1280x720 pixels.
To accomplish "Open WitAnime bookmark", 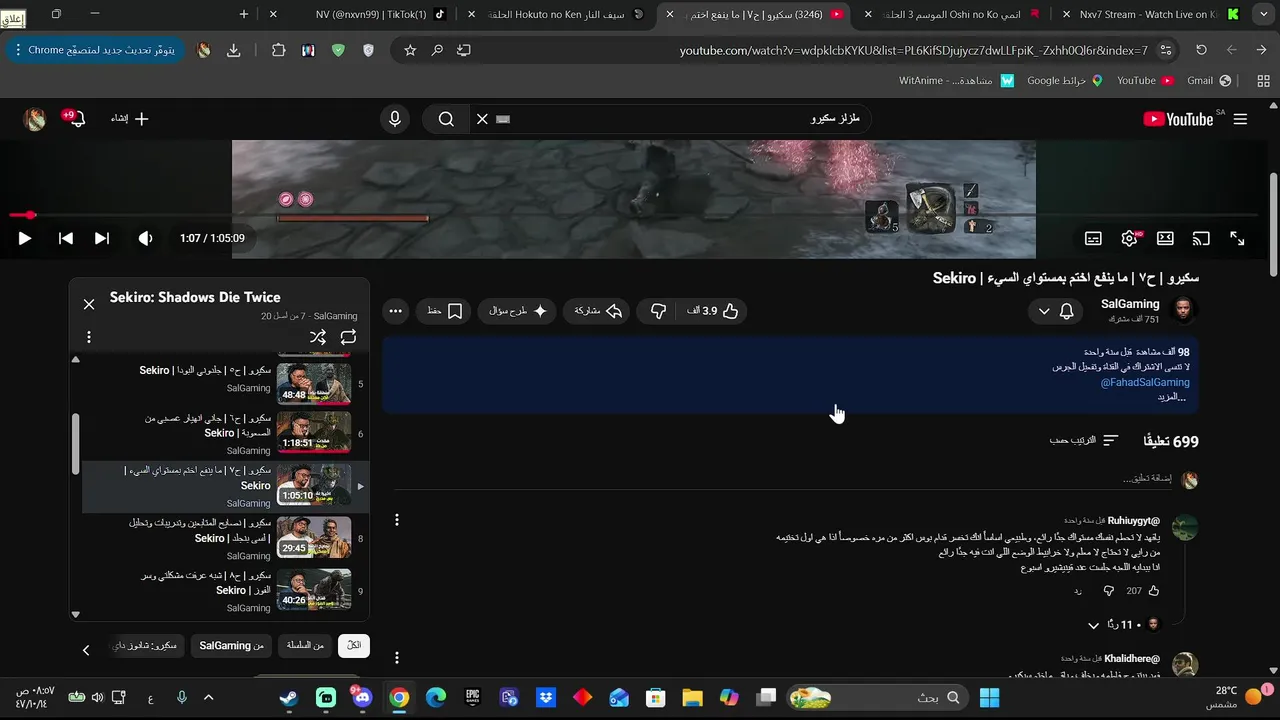I will click(956, 80).
